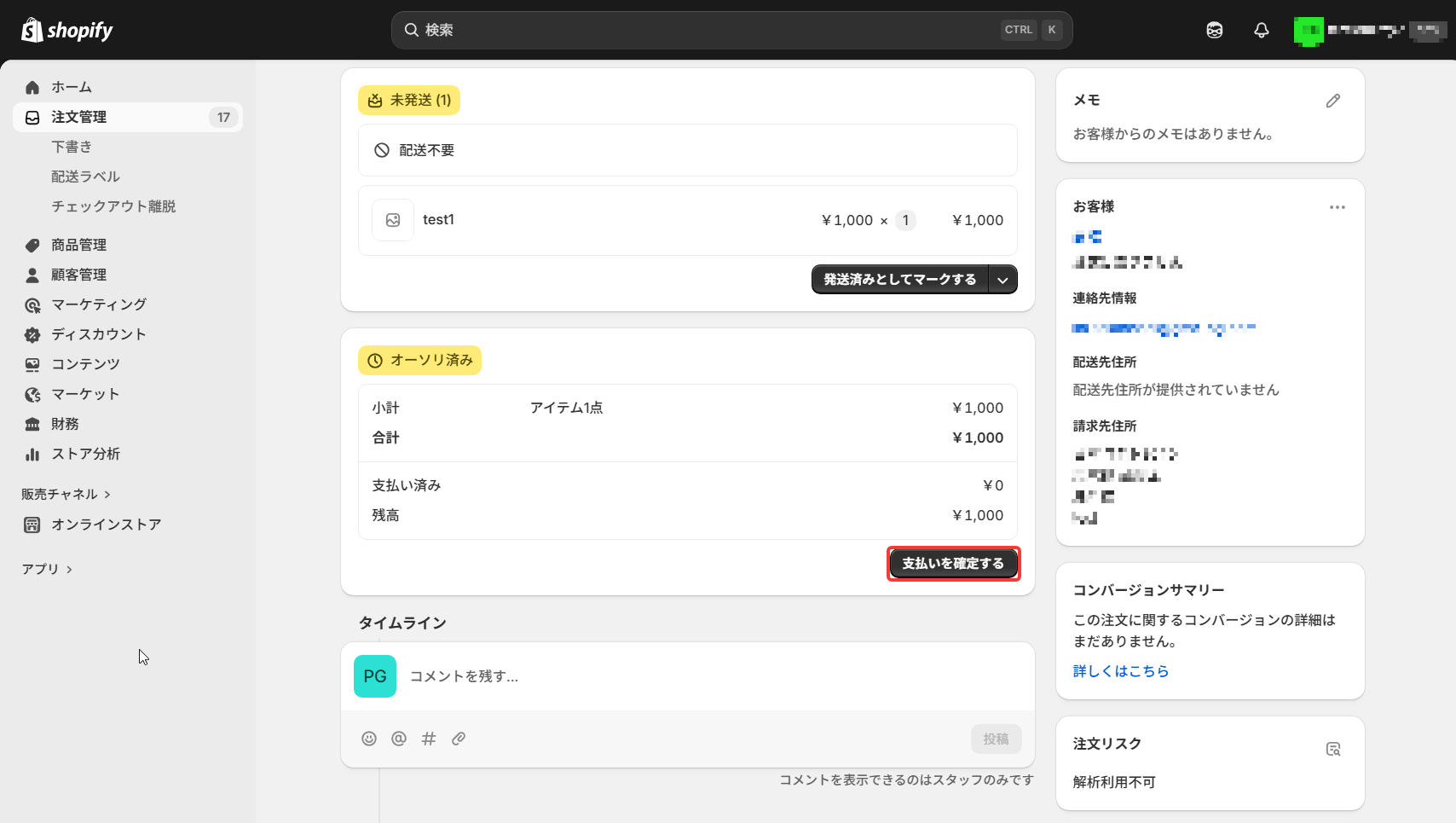
Task: Click the Shopify logo
Action: click(x=66, y=30)
